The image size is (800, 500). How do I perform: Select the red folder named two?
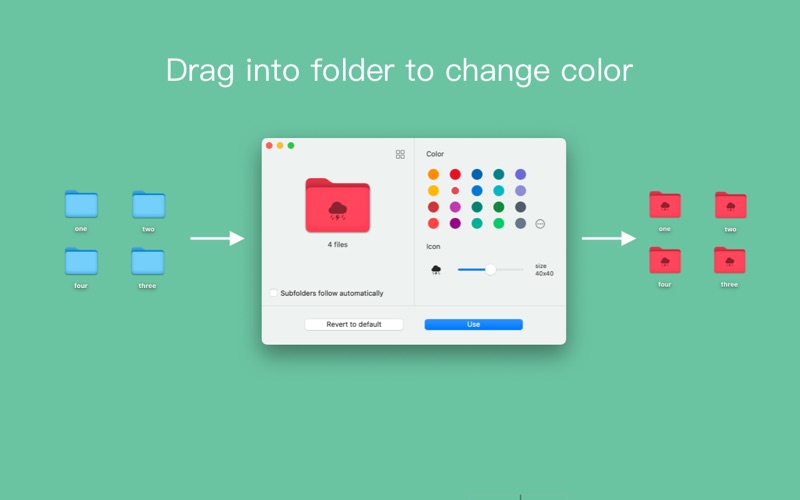pos(731,205)
